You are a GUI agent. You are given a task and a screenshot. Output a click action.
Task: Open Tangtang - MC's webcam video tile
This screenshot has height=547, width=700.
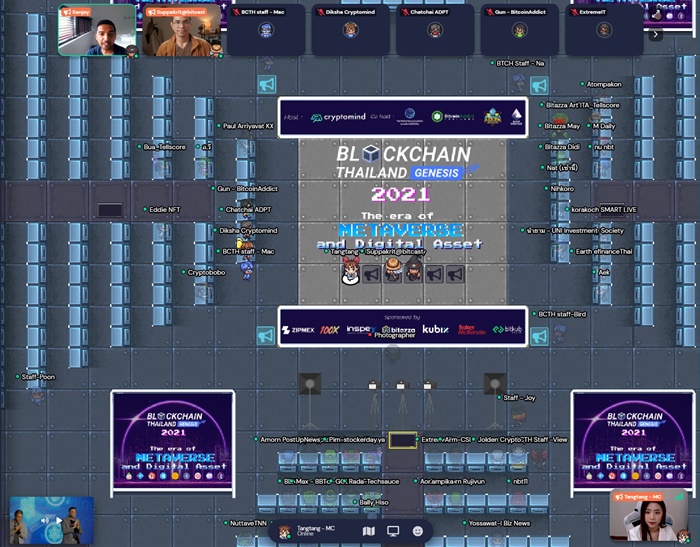[649, 514]
